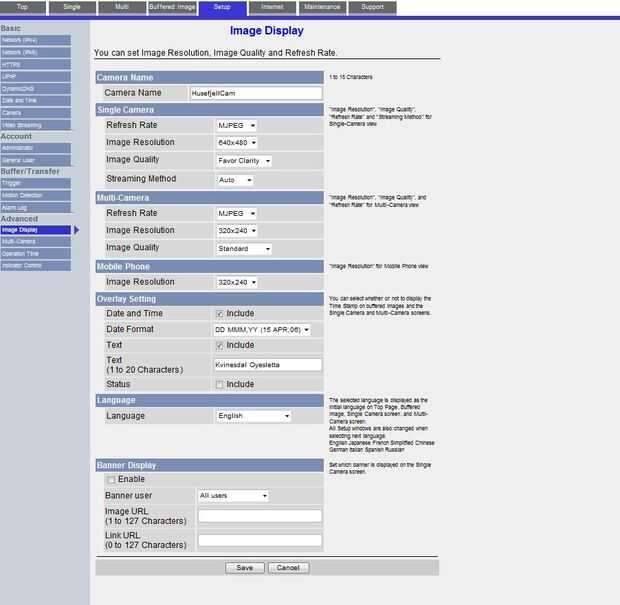Screen dimensions: 620x605
Task: Open Single Camera Image Quality dropdown
Action: point(244,161)
